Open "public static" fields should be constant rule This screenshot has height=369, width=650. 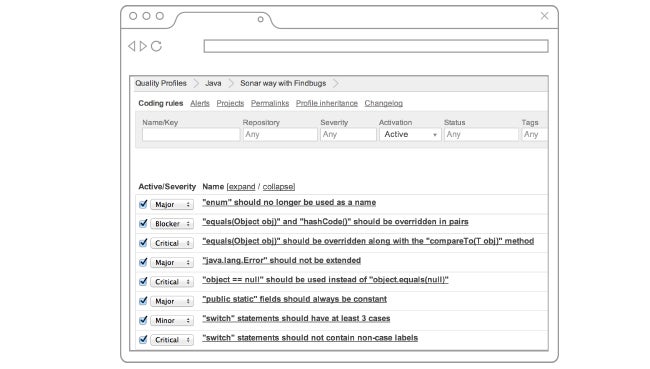(x=294, y=299)
